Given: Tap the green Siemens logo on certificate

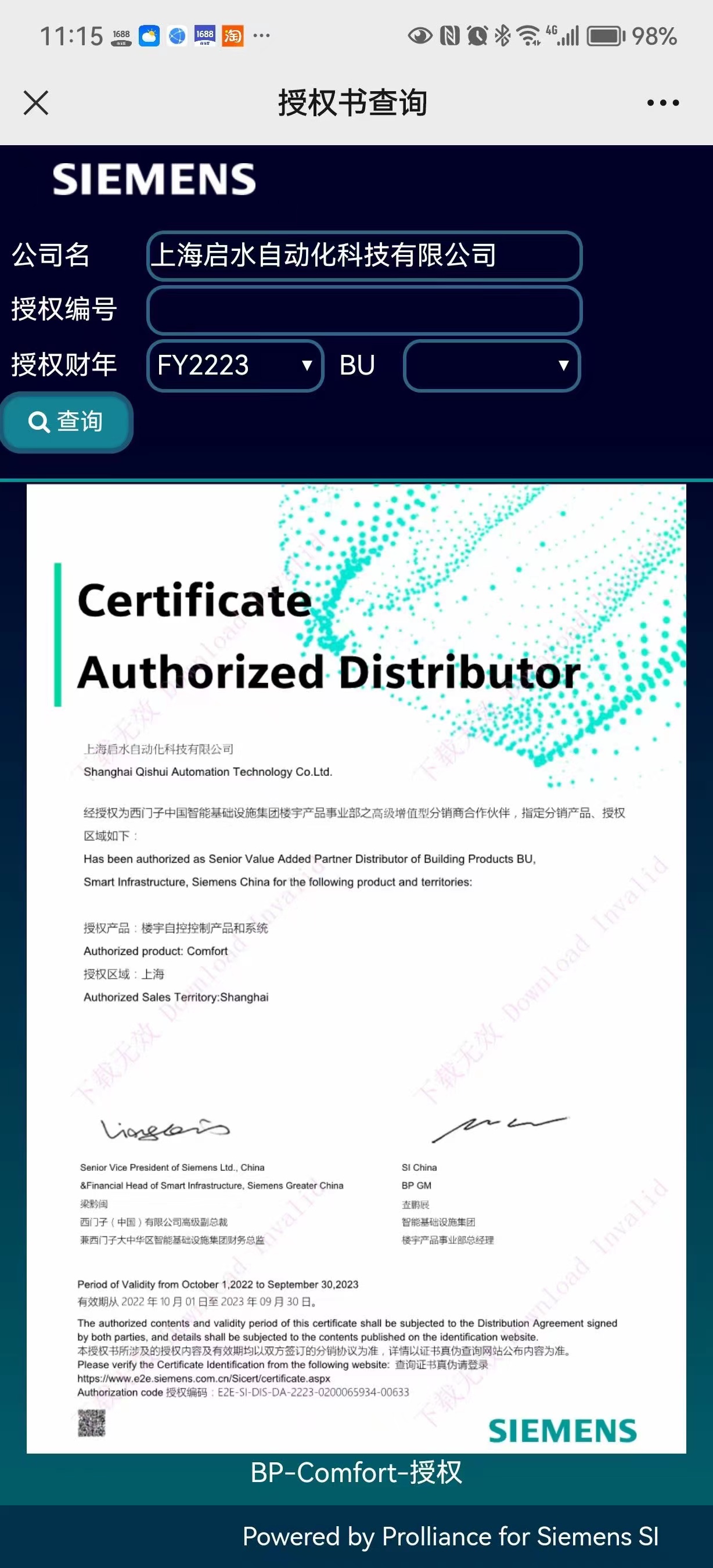Looking at the screenshot, I should coord(562,1430).
